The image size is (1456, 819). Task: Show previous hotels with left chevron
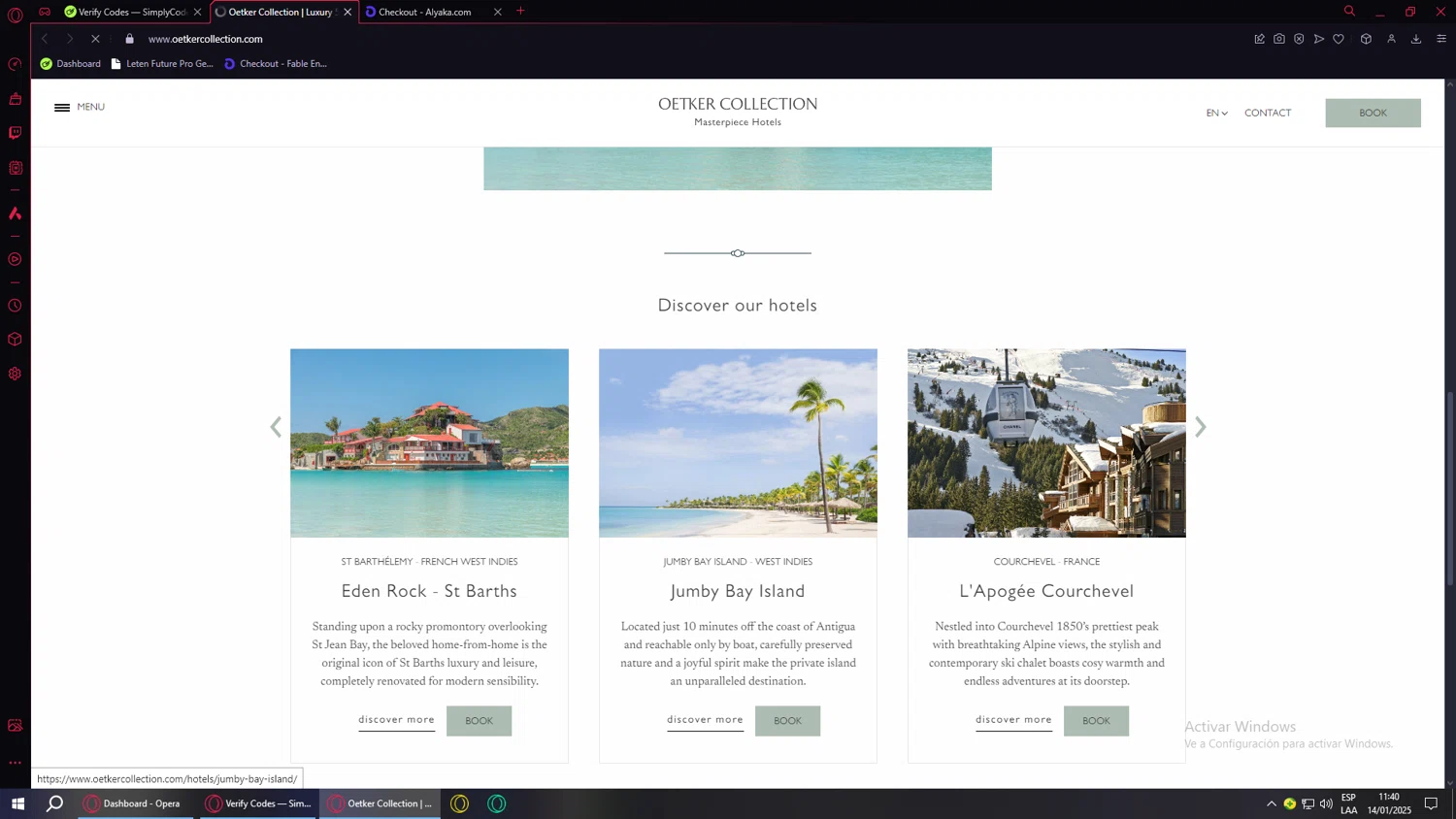(276, 427)
